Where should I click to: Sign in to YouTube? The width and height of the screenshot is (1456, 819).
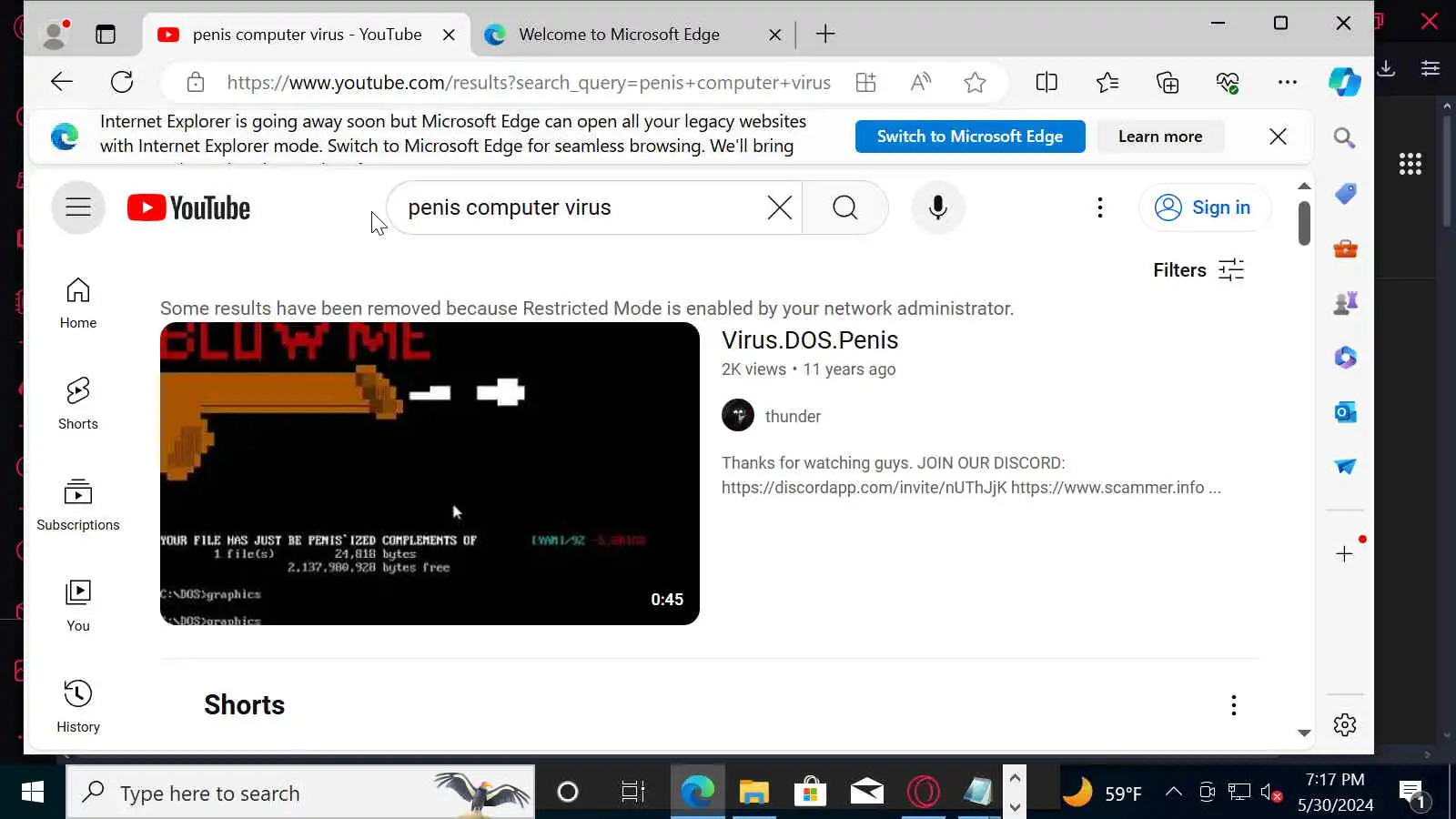(1203, 207)
